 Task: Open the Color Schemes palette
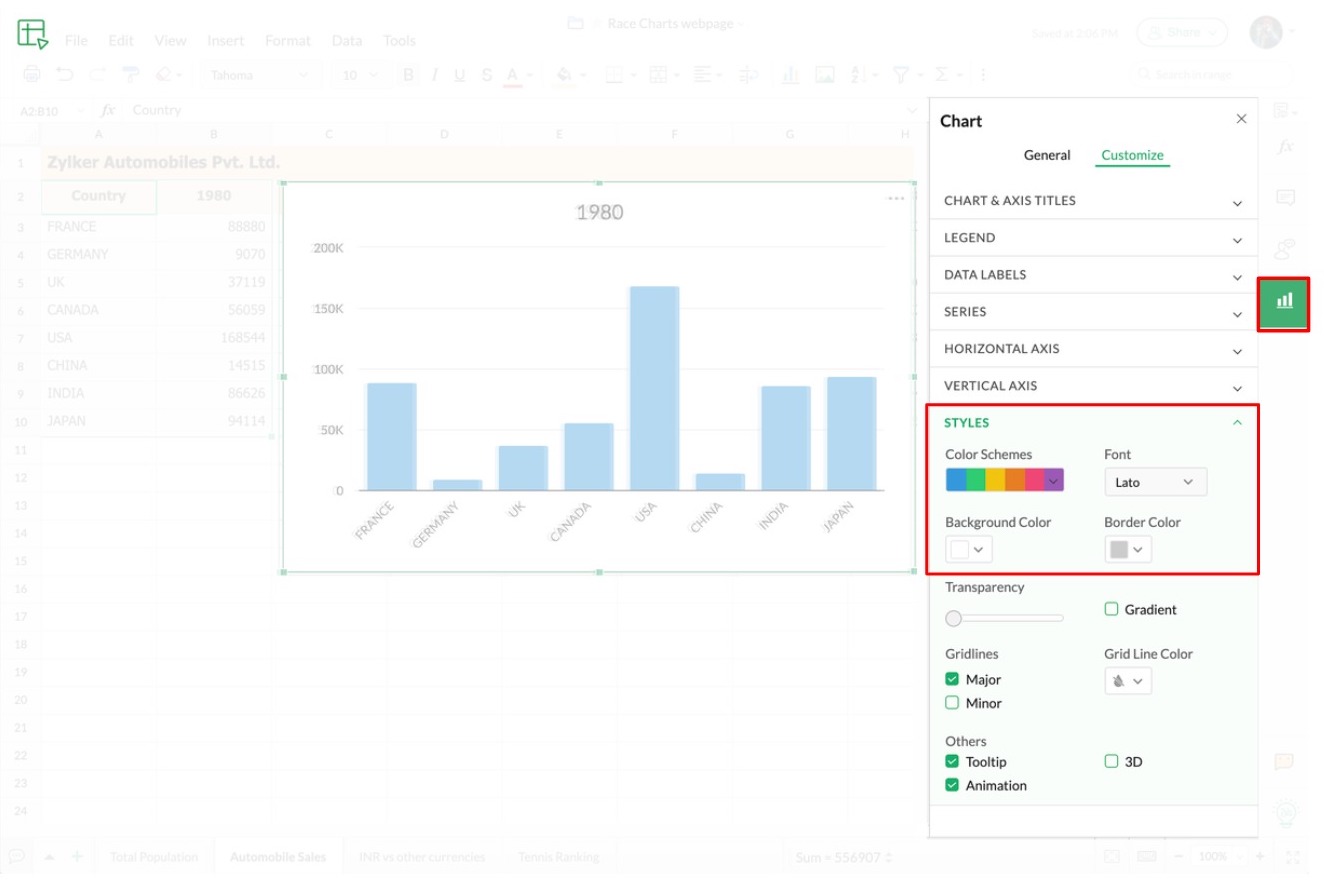[1005, 480]
